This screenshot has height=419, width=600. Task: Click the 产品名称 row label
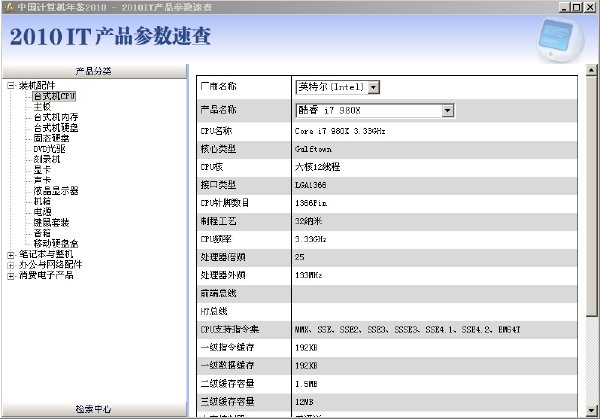coord(218,110)
